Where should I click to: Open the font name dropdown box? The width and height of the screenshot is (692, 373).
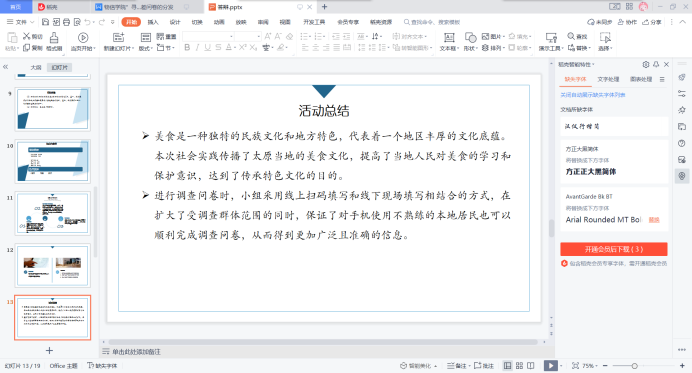coord(208,36)
